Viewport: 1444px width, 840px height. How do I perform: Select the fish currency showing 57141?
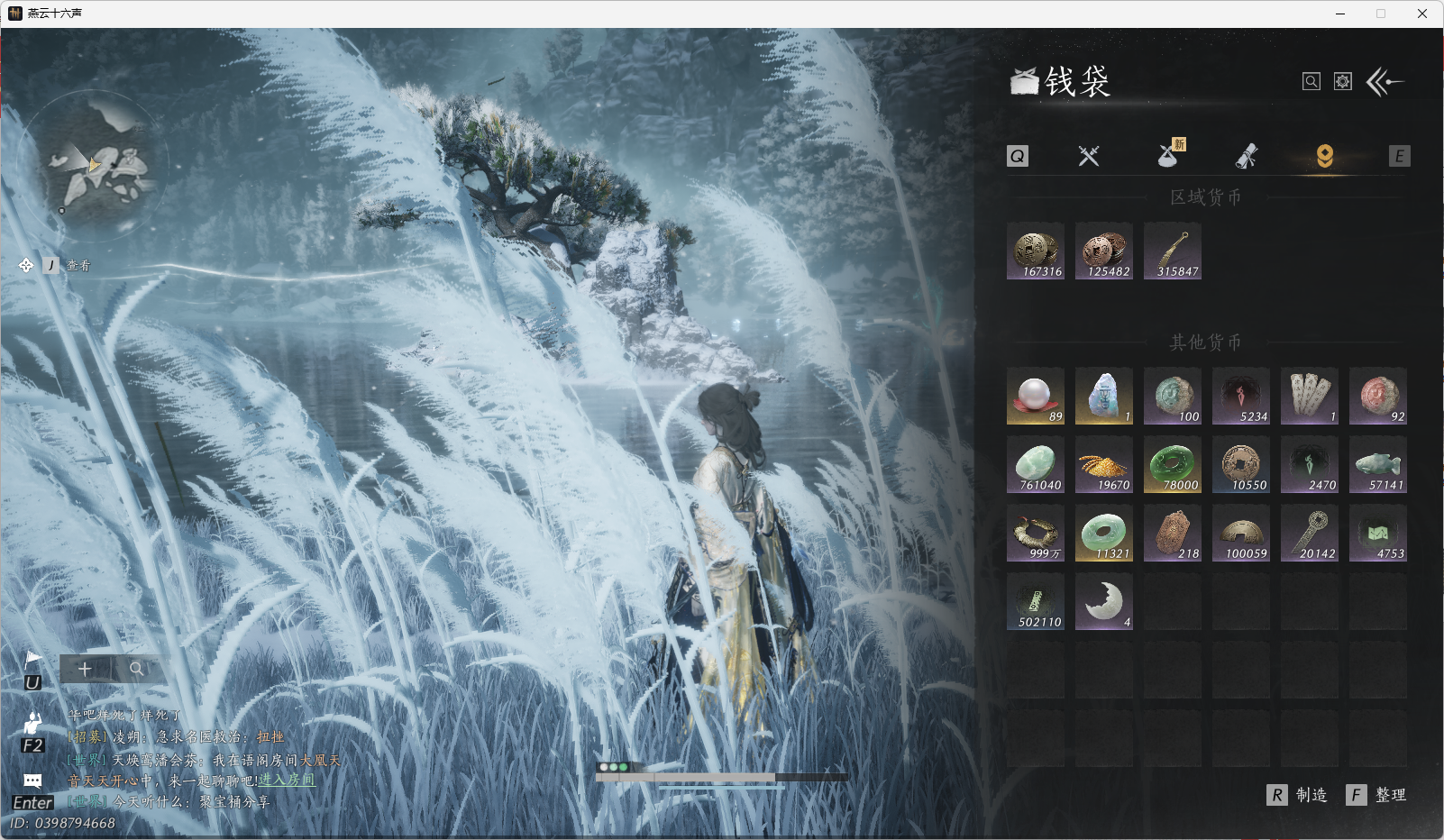click(x=1377, y=465)
